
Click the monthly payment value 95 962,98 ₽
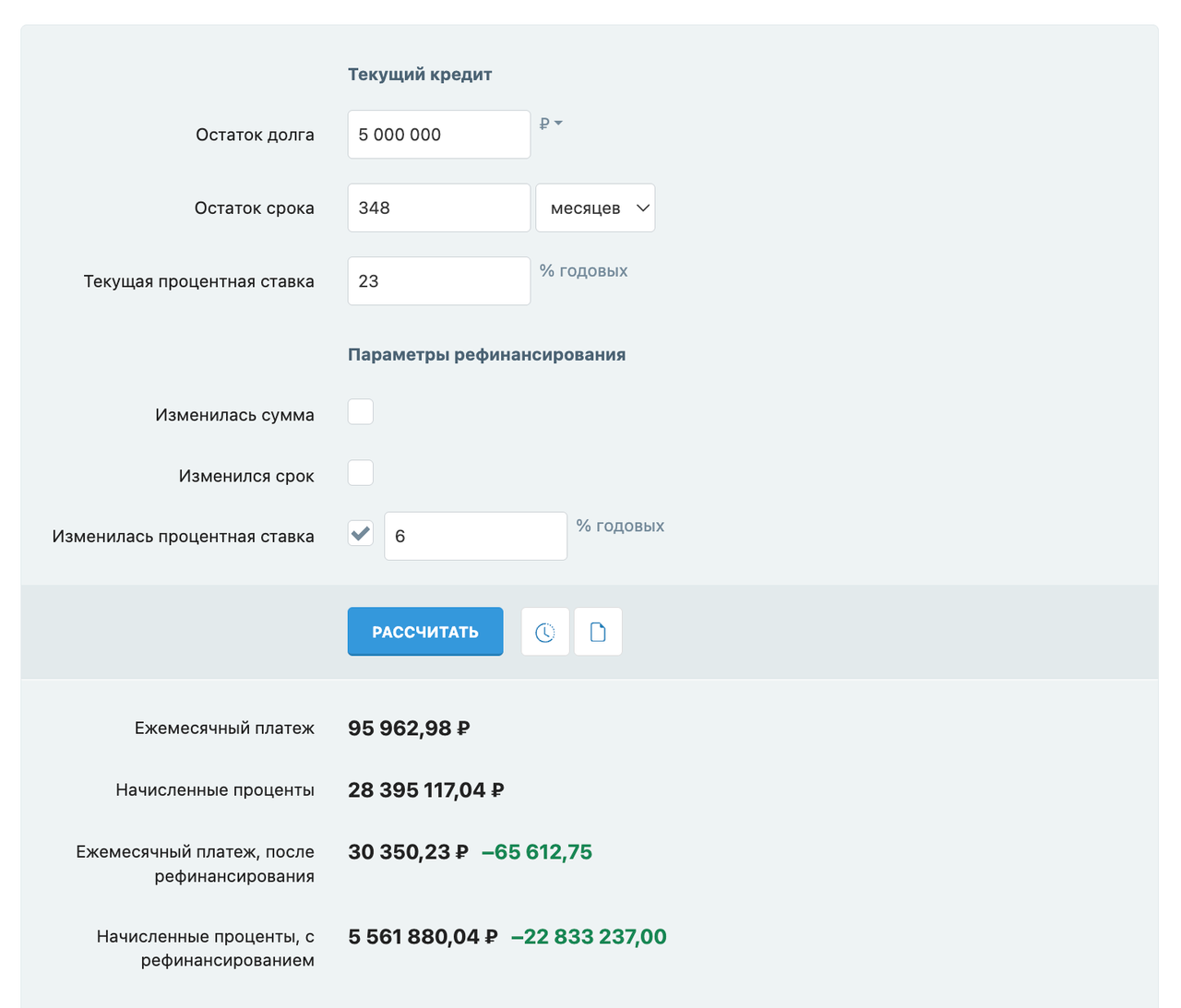click(x=409, y=728)
